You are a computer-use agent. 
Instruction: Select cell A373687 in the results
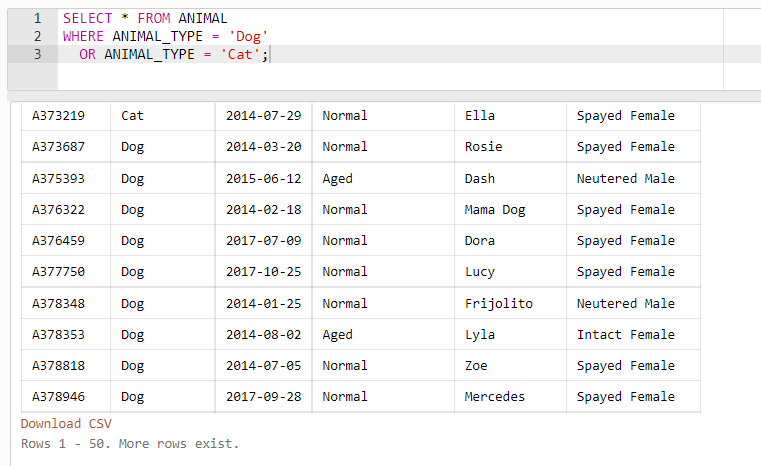58,147
